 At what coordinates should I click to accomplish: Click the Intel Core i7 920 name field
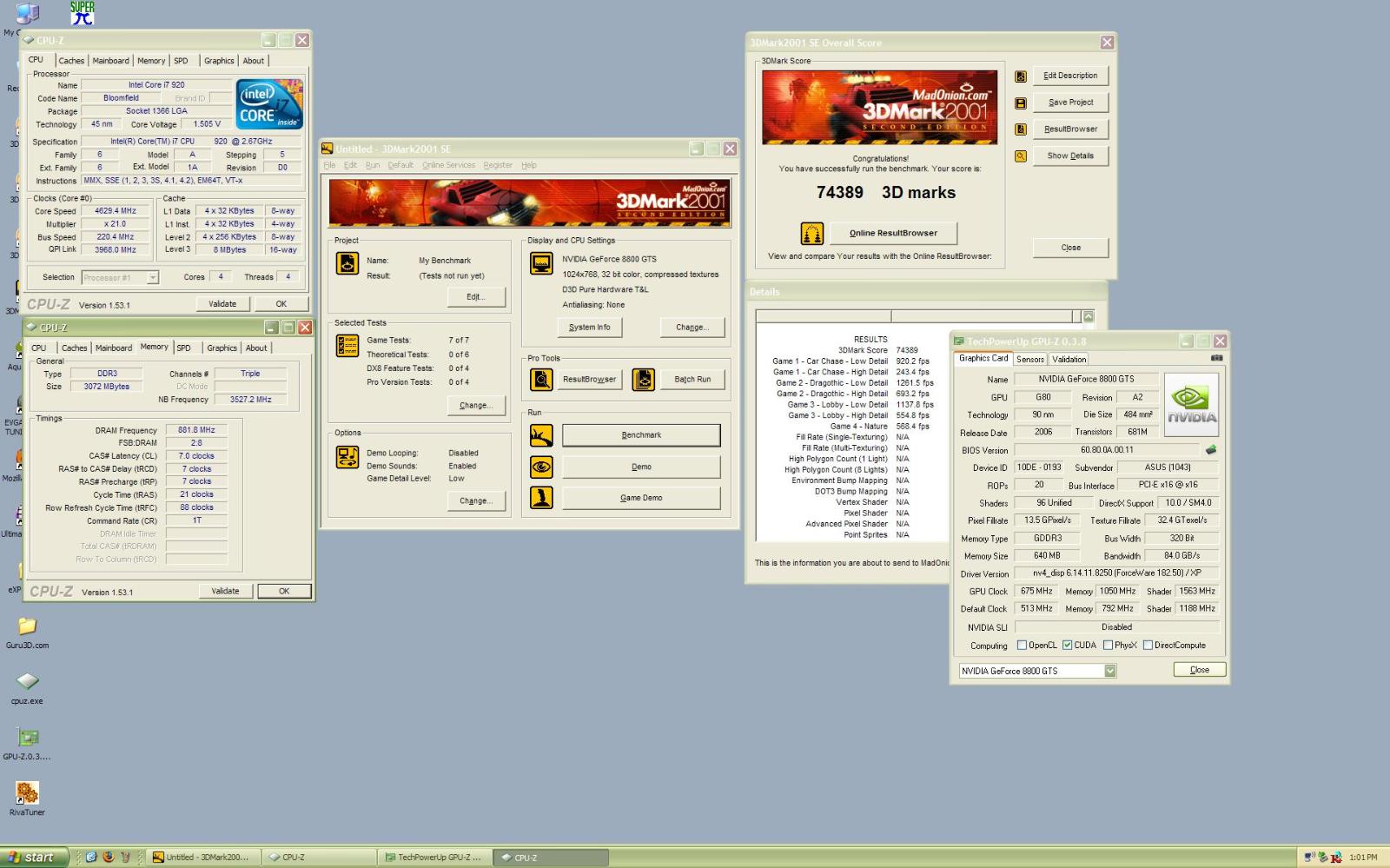156,85
